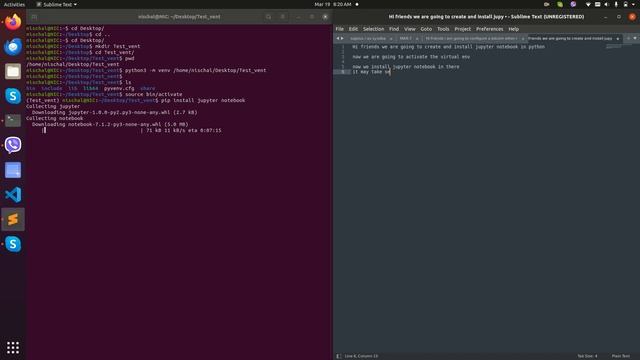Open the Preferences menu
The height and width of the screenshot is (360, 640).
click(489, 29)
